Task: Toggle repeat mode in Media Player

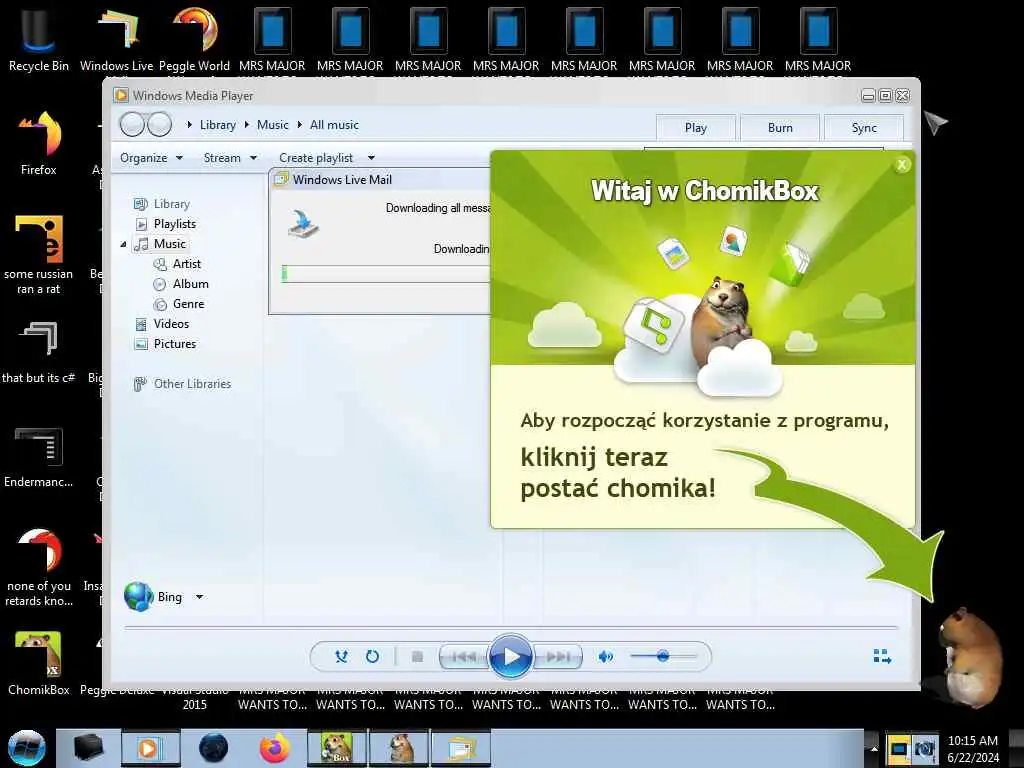Action: pos(372,656)
